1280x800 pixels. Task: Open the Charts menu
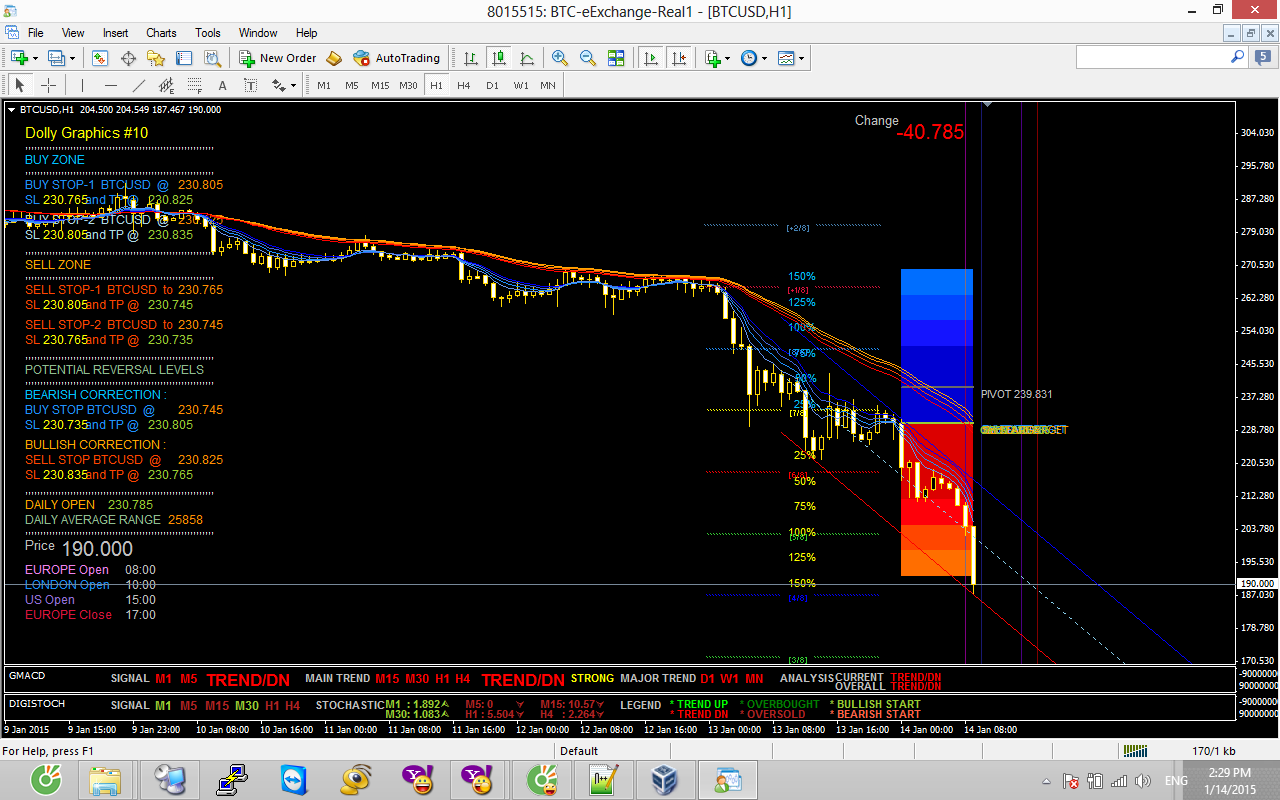pos(161,33)
